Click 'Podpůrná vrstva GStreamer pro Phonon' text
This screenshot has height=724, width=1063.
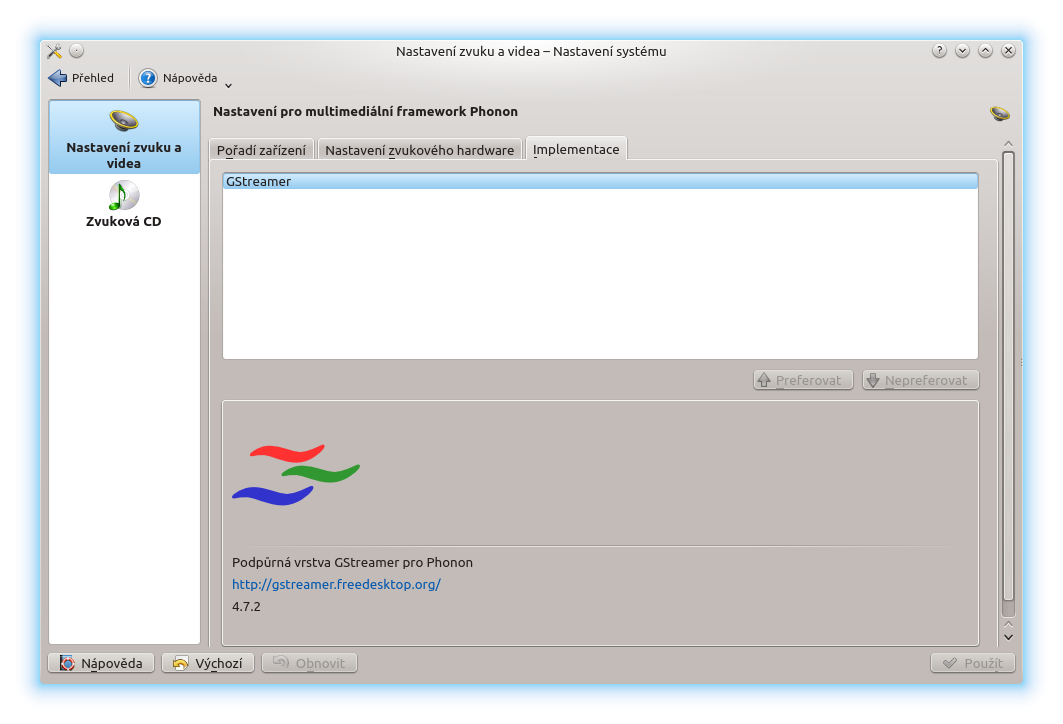[353, 563]
